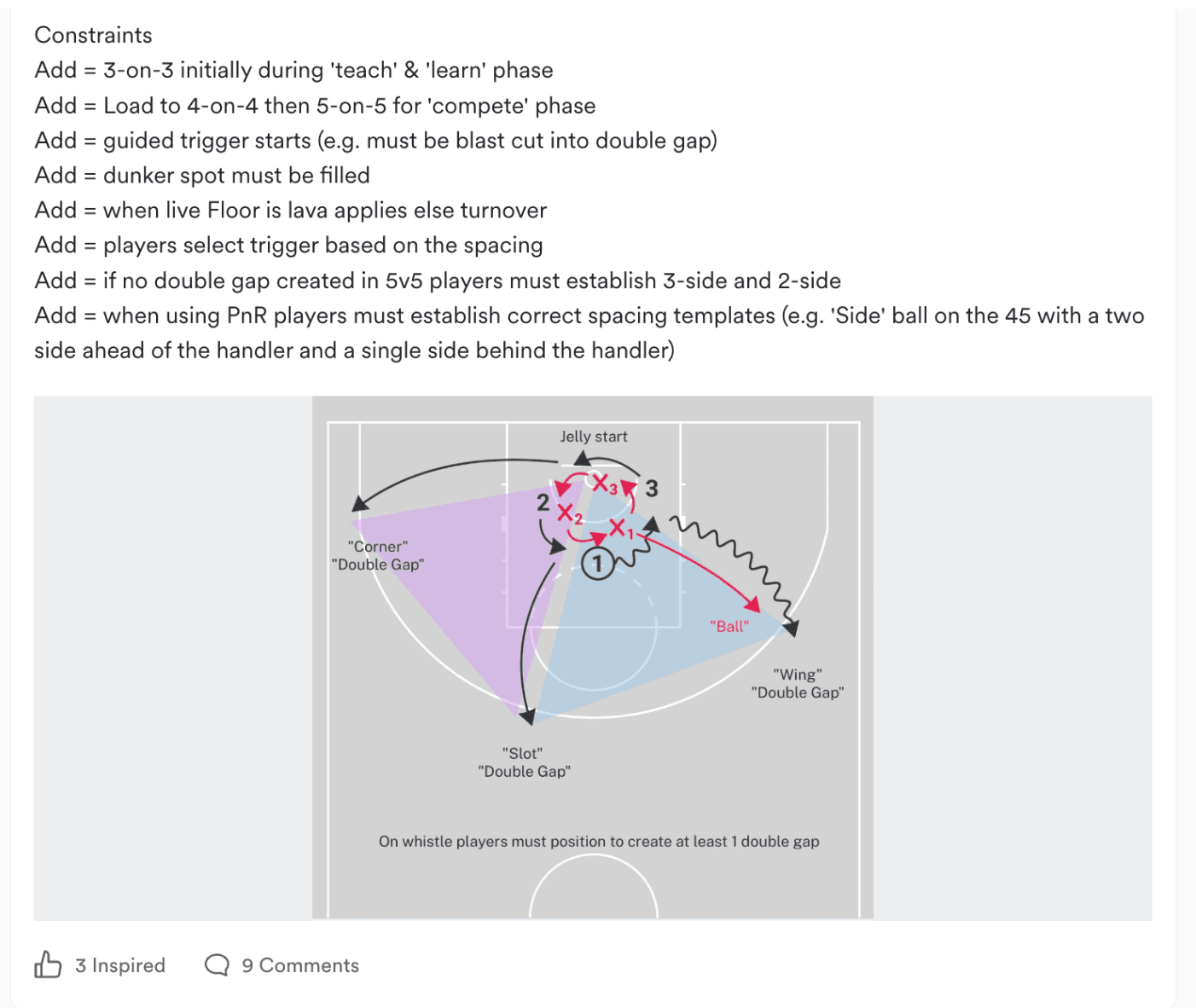Screen dimensions: 1196x1008
Task: Click the red "Ball" label
Action: (729, 626)
